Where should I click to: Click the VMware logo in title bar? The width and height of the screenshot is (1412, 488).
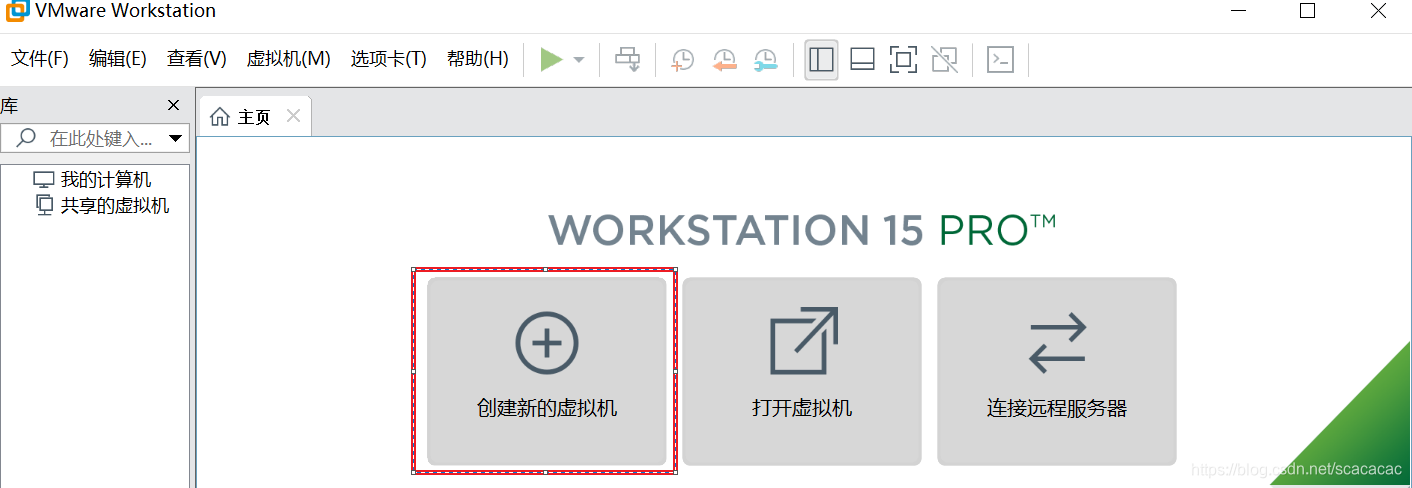click(x=17, y=12)
